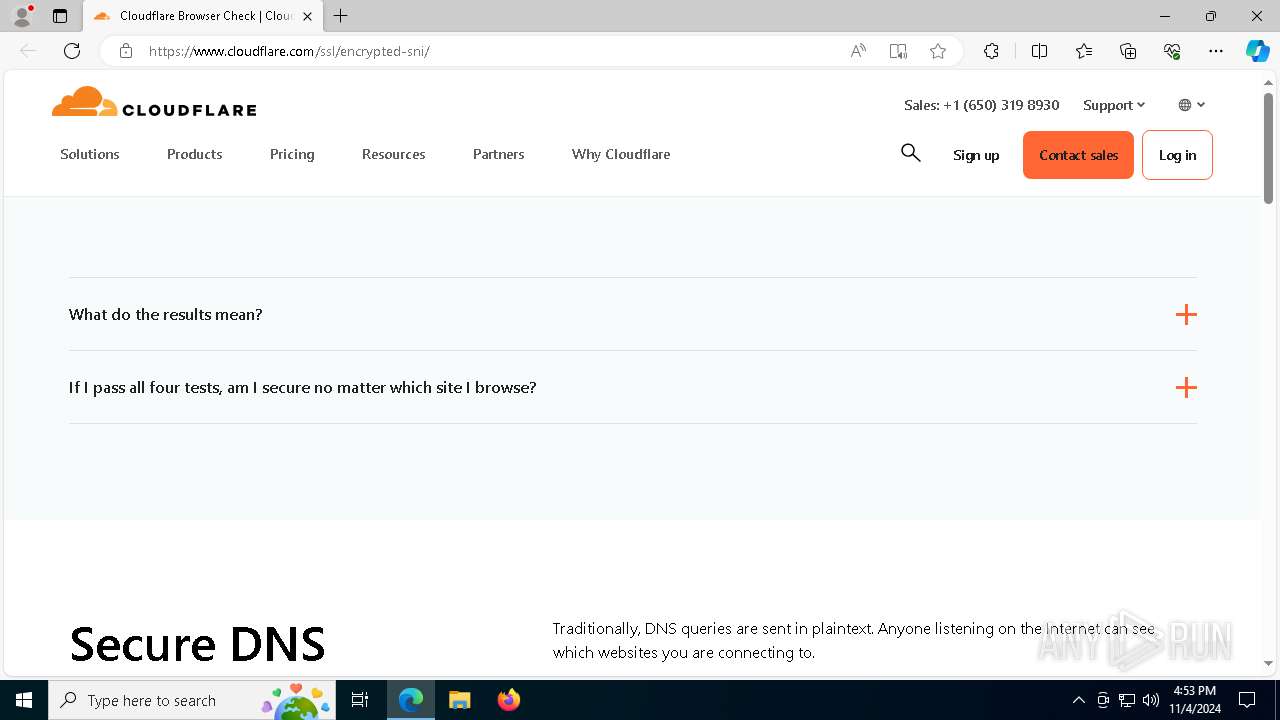This screenshot has height=720, width=1280.
Task: Open the language globe selector
Action: (x=1191, y=105)
